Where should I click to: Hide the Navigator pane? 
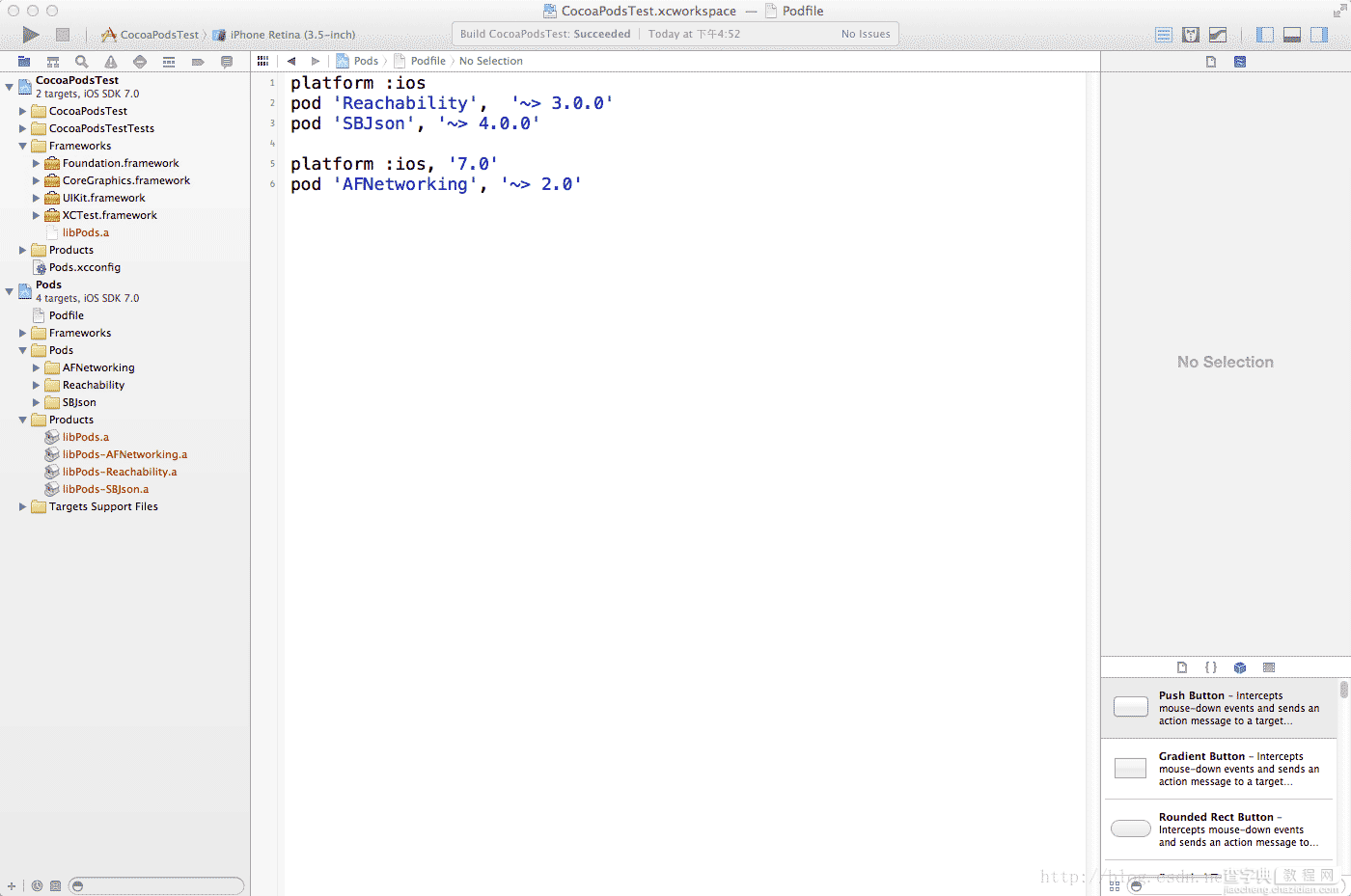(1265, 35)
